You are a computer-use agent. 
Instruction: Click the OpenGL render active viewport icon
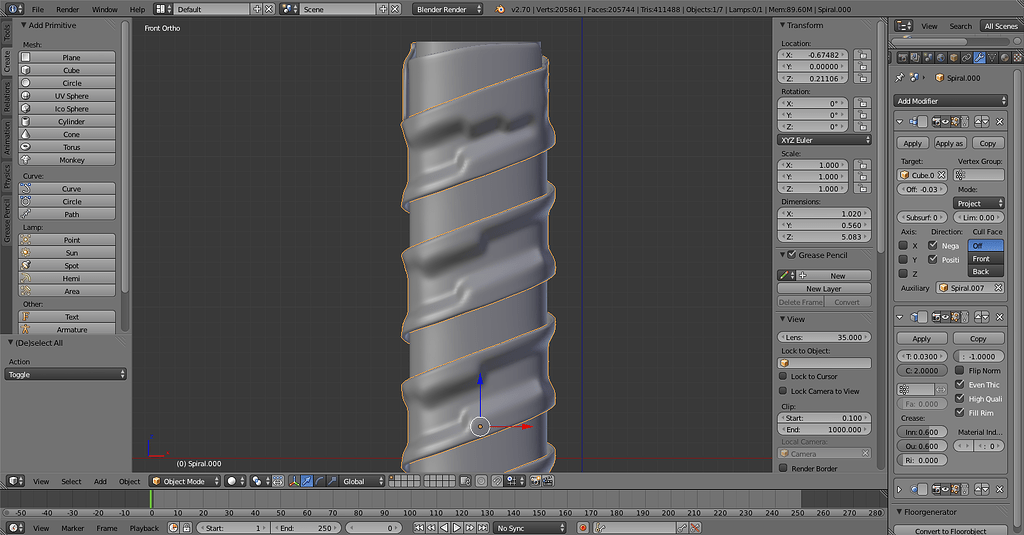coord(536,481)
